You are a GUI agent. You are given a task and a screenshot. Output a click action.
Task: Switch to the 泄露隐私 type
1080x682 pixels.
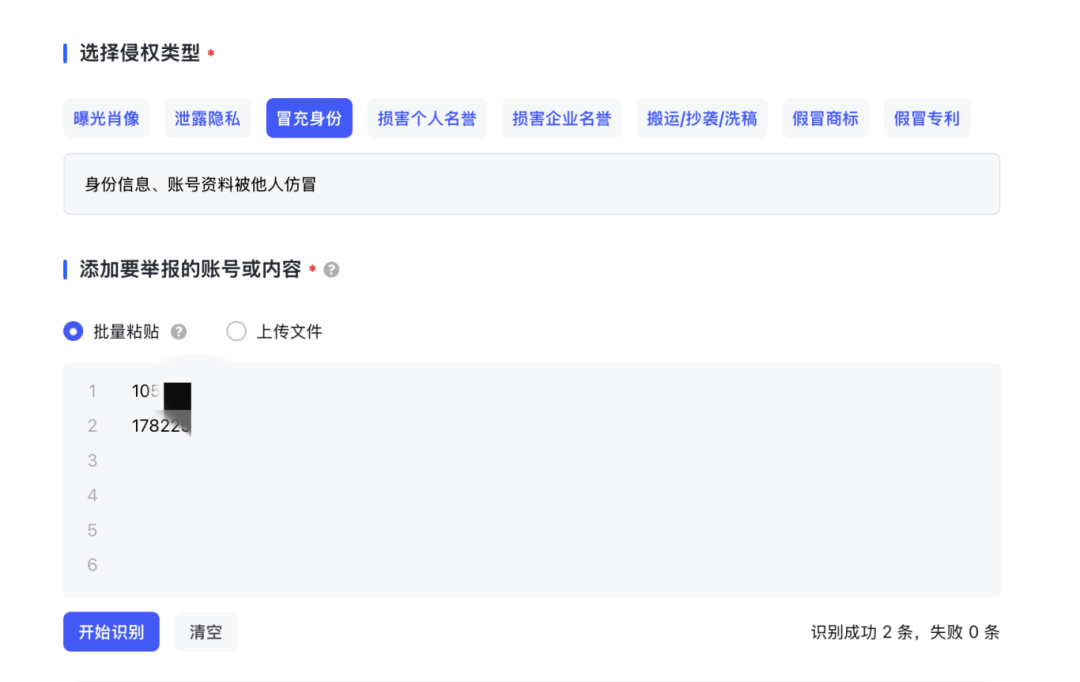click(x=207, y=118)
